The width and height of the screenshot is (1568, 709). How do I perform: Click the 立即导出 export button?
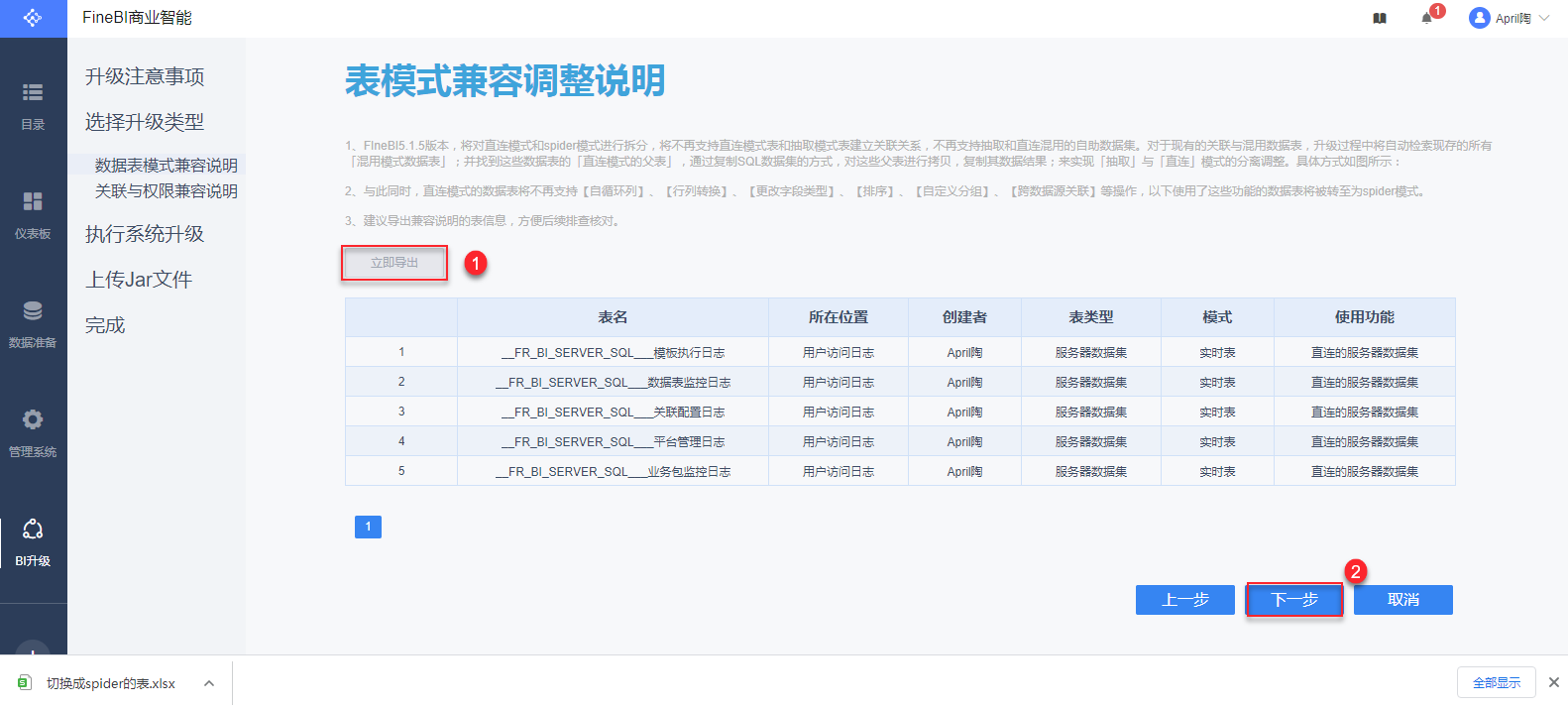click(394, 263)
